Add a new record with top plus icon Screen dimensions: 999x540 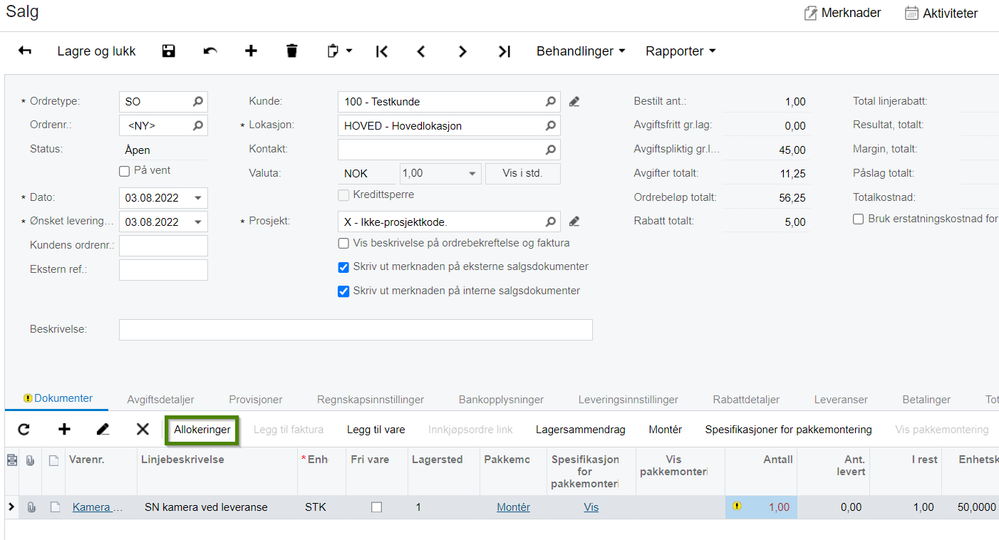[251, 51]
